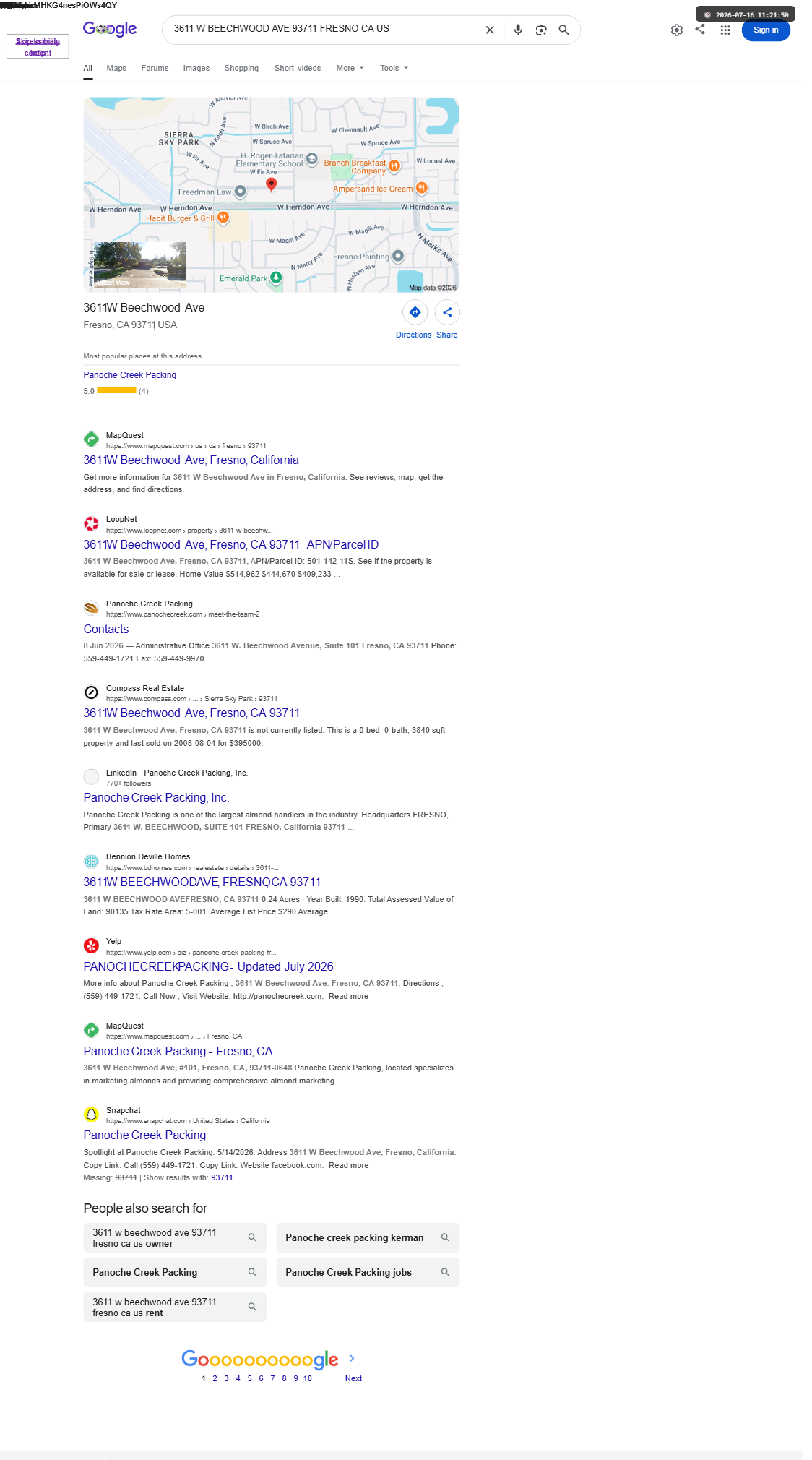Open LoopNet APN/Parcel ID result

click(x=230, y=545)
